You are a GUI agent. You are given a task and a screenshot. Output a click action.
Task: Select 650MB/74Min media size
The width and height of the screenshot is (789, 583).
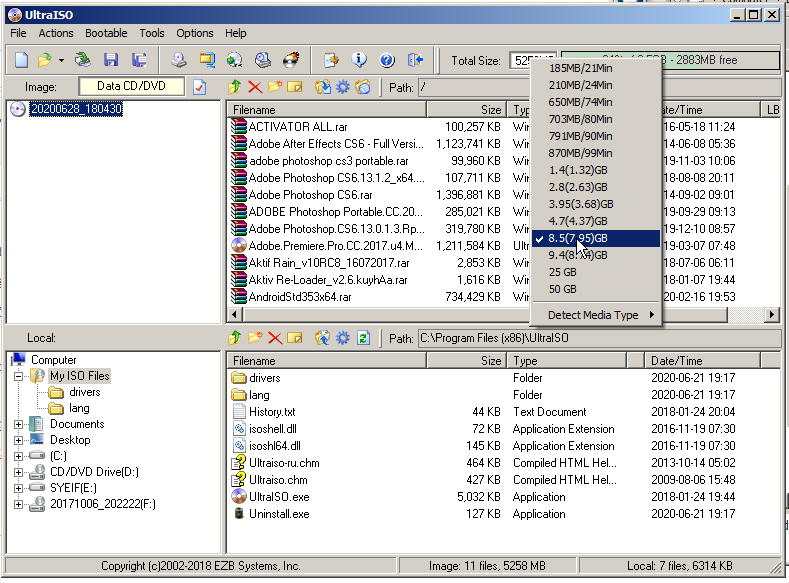pyautogui.click(x=596, y=102)
